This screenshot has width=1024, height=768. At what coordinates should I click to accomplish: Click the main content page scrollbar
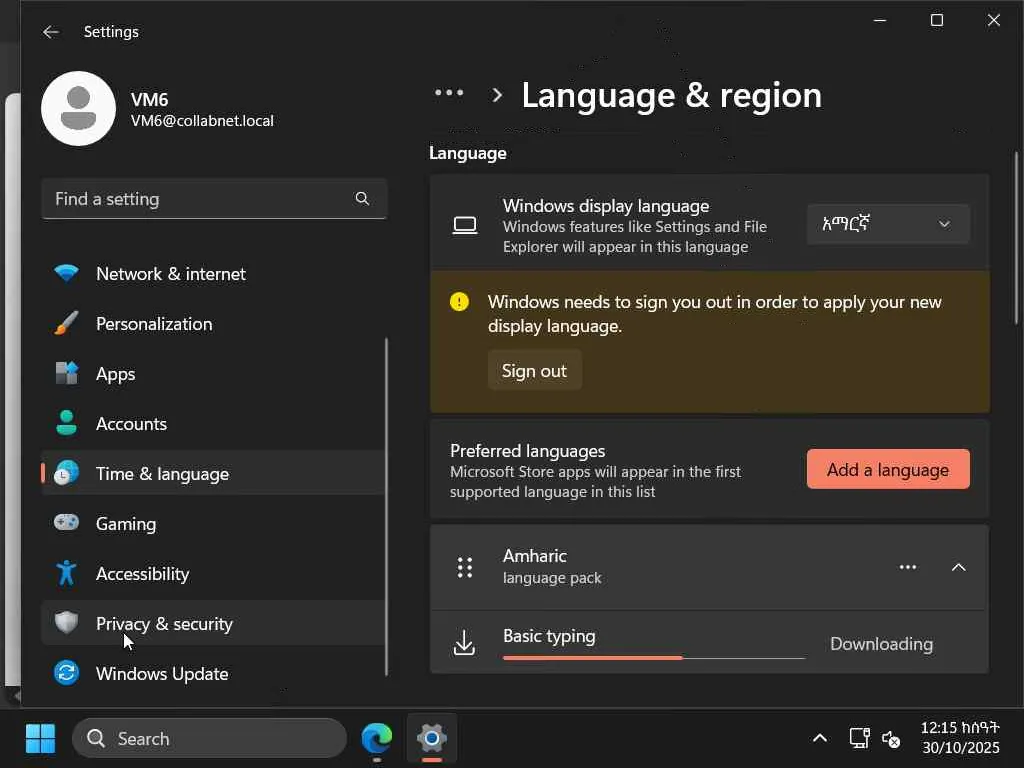[x=1016, y=238]
